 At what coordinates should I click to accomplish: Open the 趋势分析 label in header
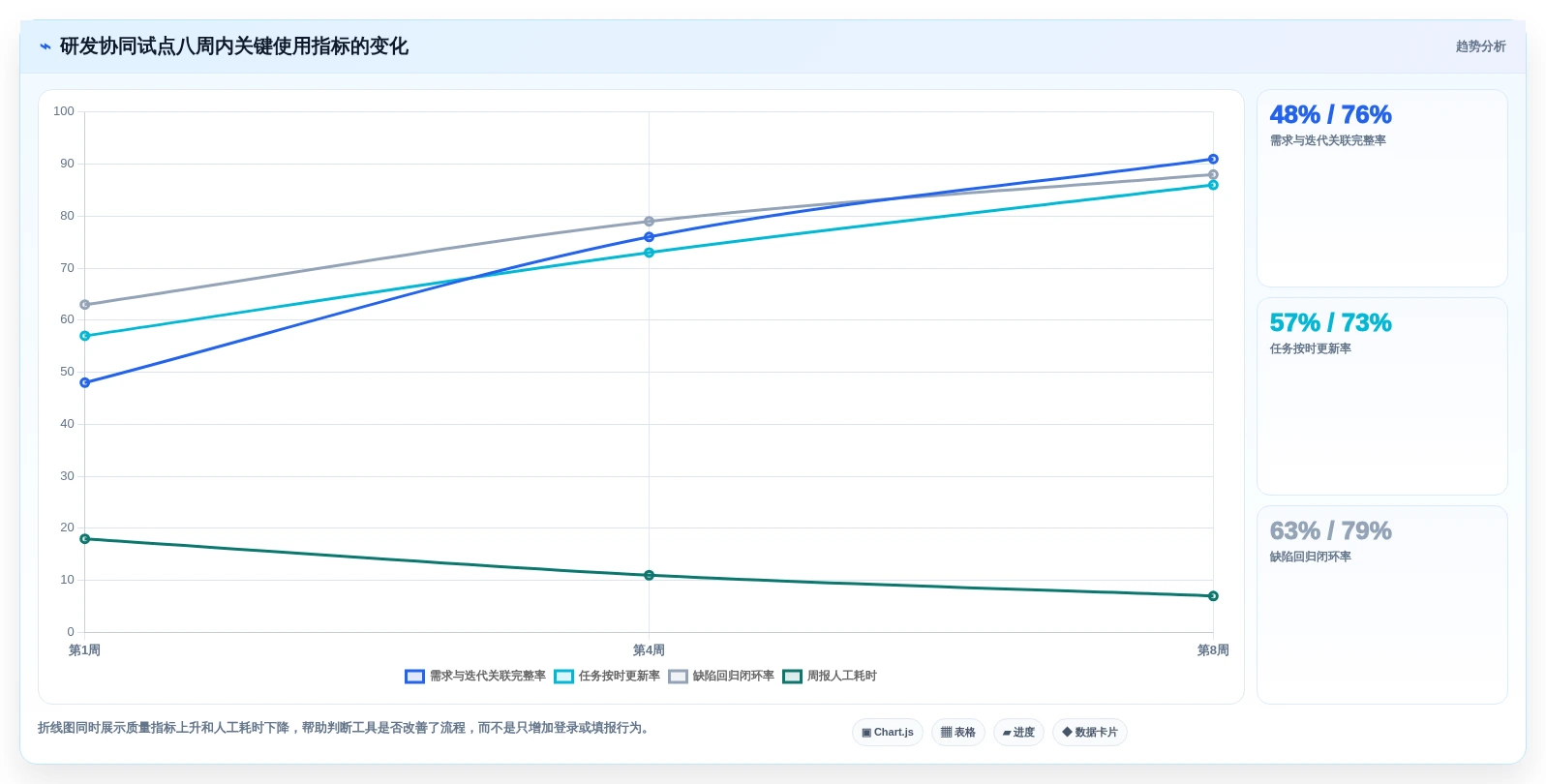(x=1480, y=46)
